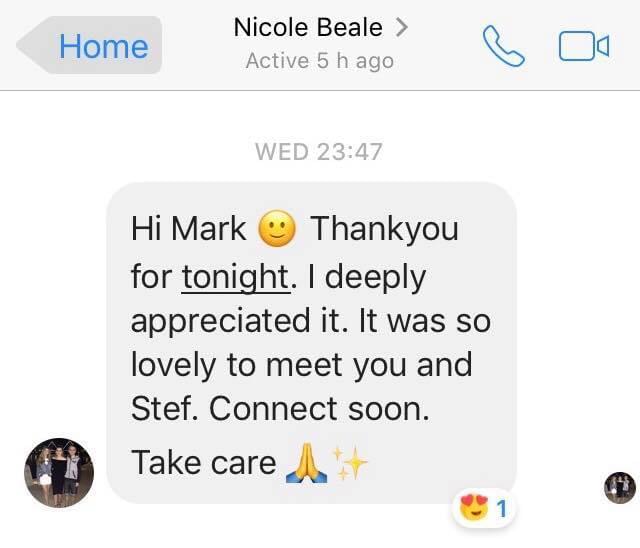The height and width of the screenshot is (548, 640).
Task: Tap 'Take care' line in the message
Action: point(204,463)
